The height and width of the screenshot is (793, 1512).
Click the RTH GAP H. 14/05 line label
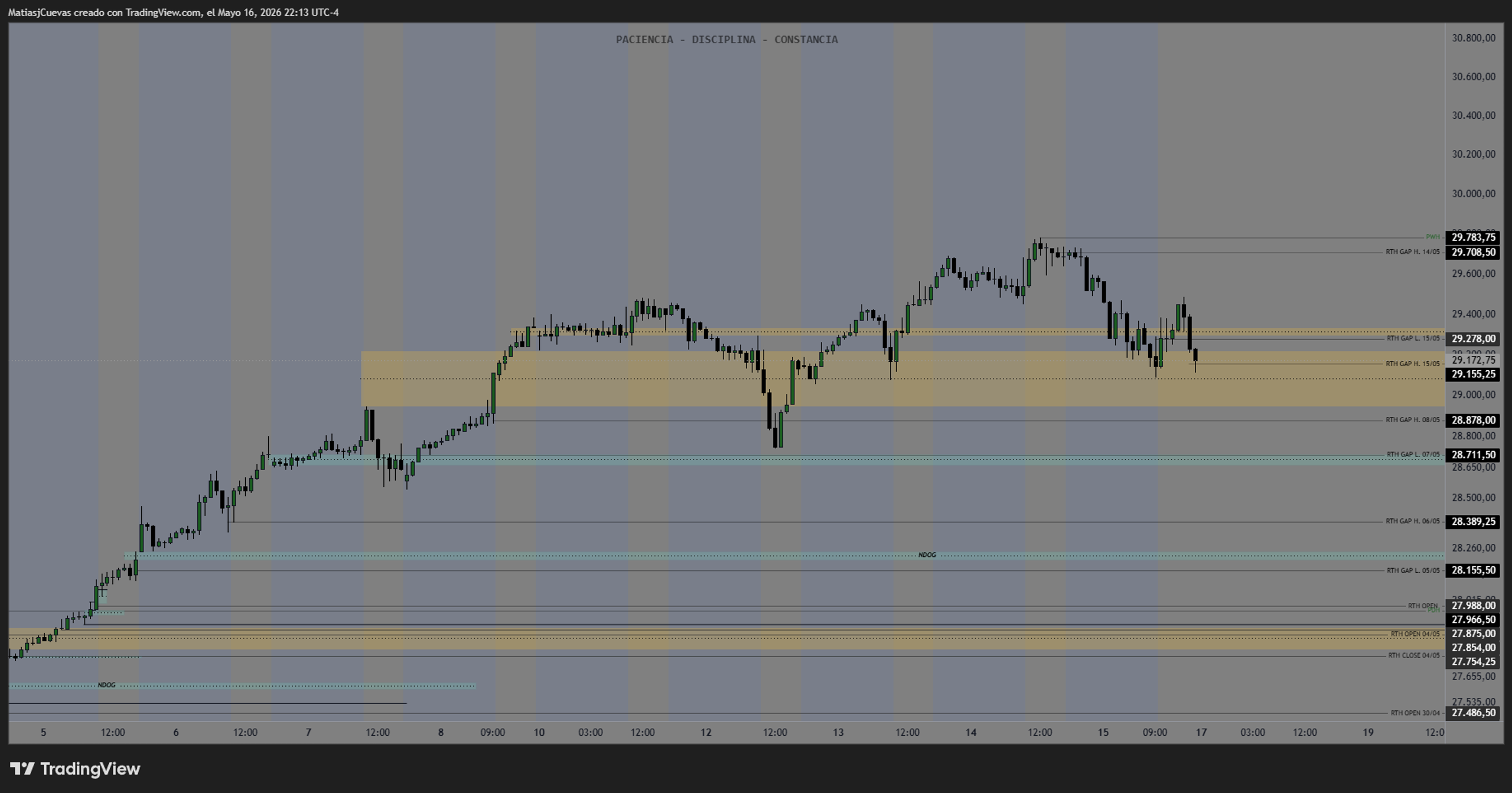pyautogui.click(x=1412, y=252)
